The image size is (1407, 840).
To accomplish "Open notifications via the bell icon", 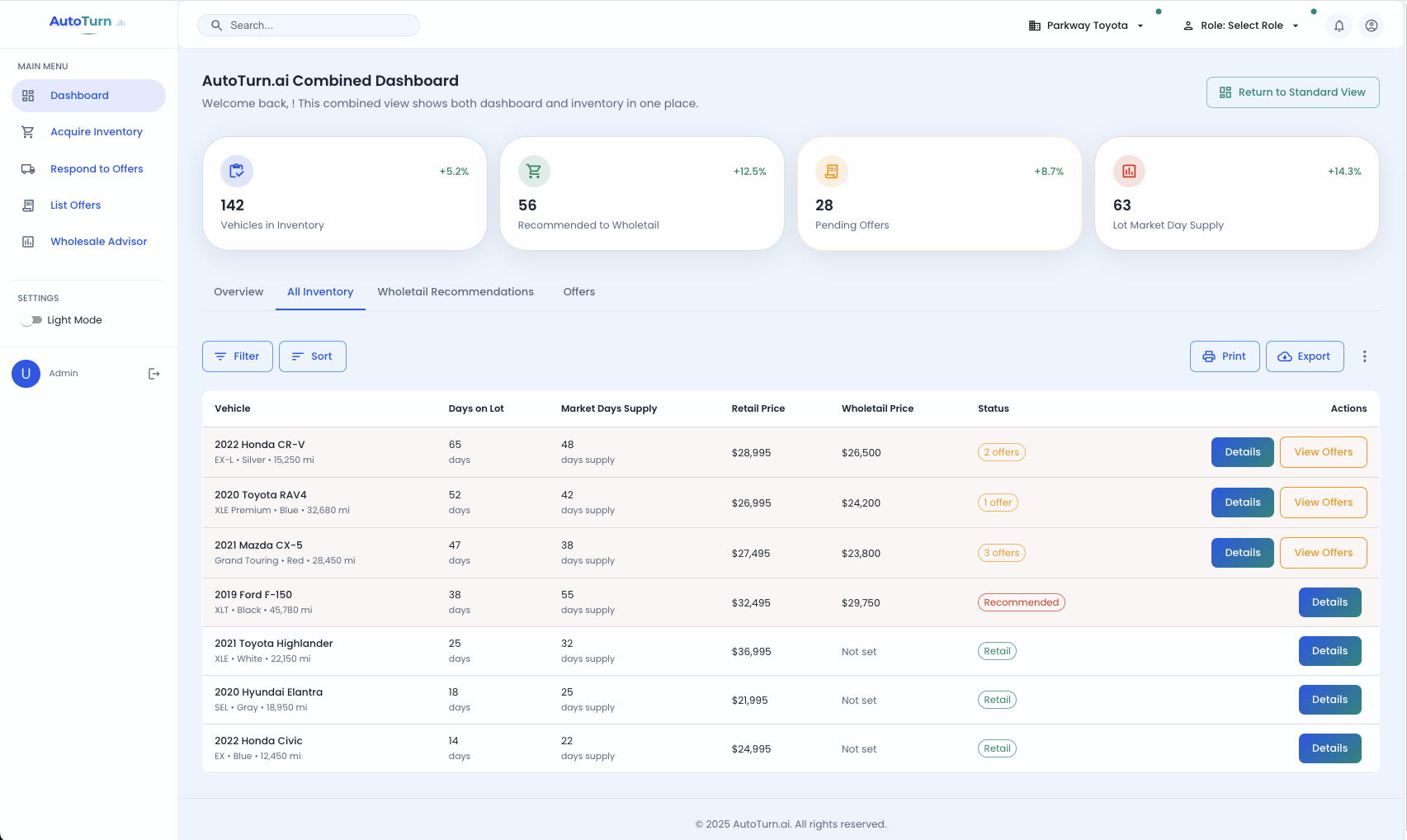I will 1339,26.
